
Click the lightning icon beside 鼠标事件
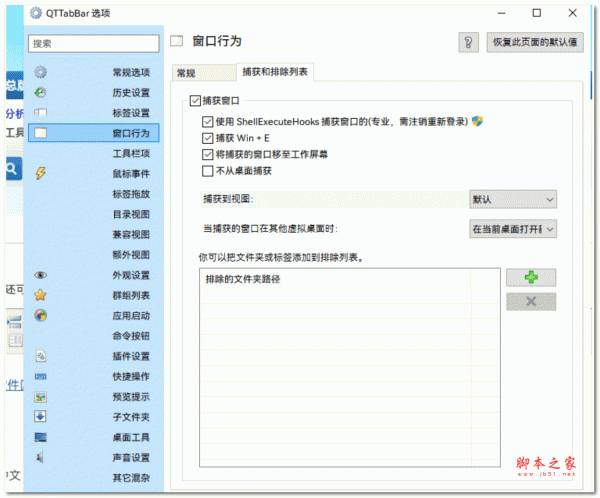point(41,173)
